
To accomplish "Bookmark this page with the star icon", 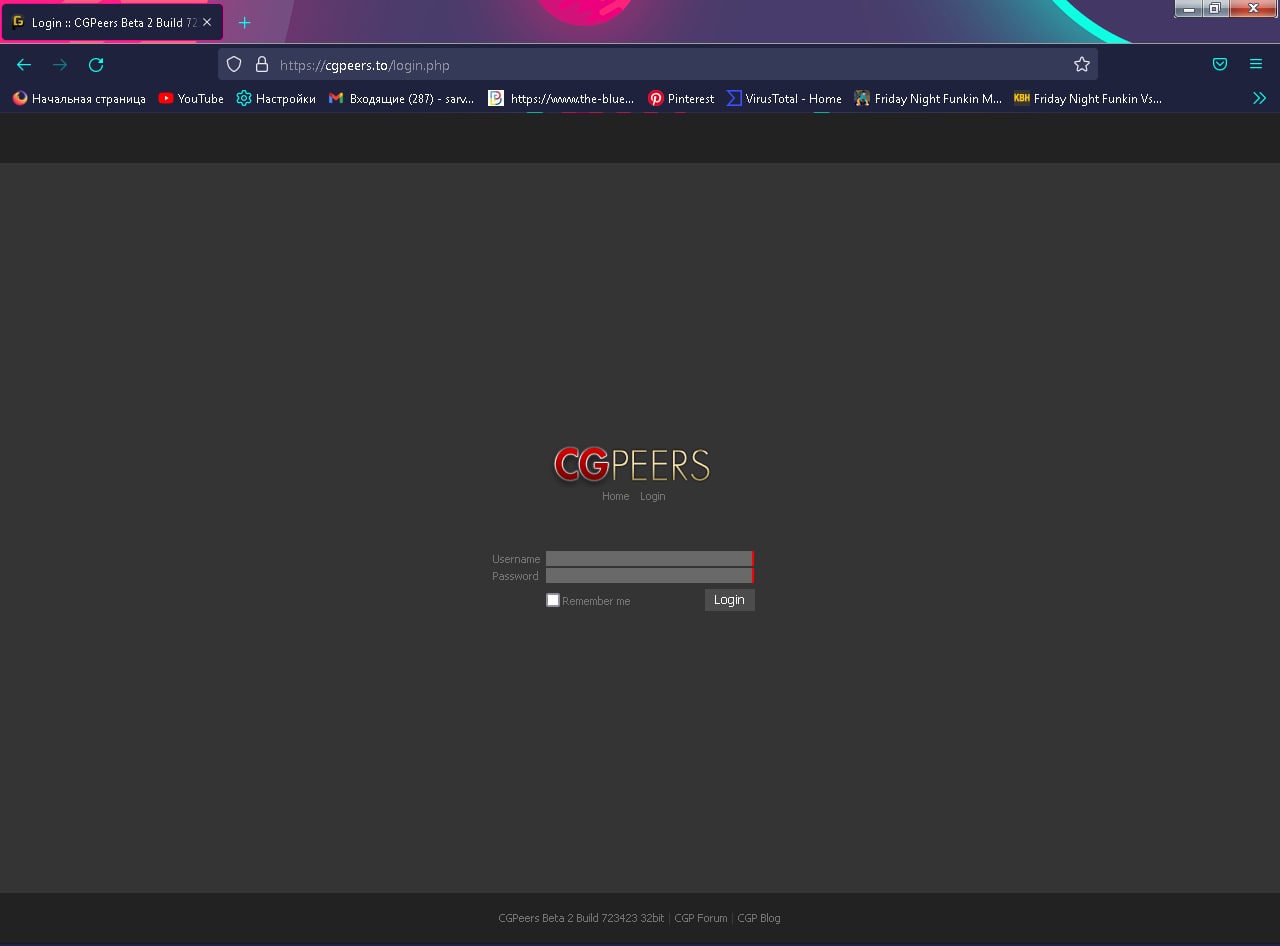I will (x=1082, y=65).
